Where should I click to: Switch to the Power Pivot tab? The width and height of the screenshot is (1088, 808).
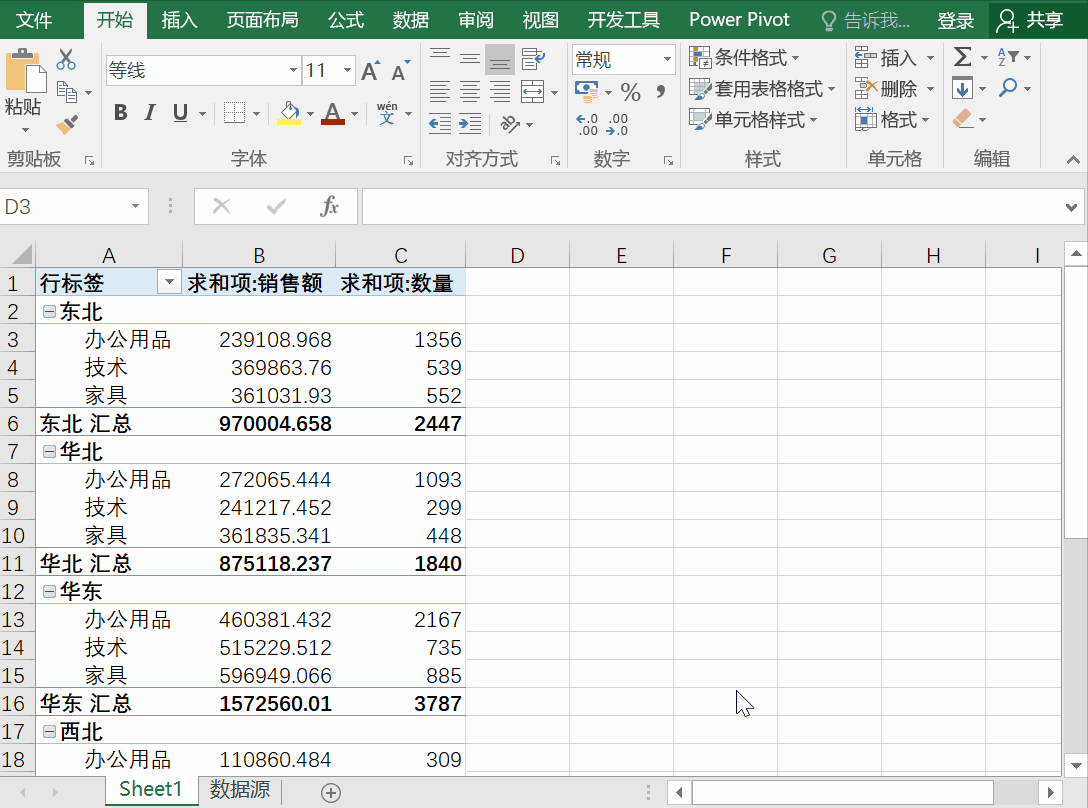(x=739, y=20)
